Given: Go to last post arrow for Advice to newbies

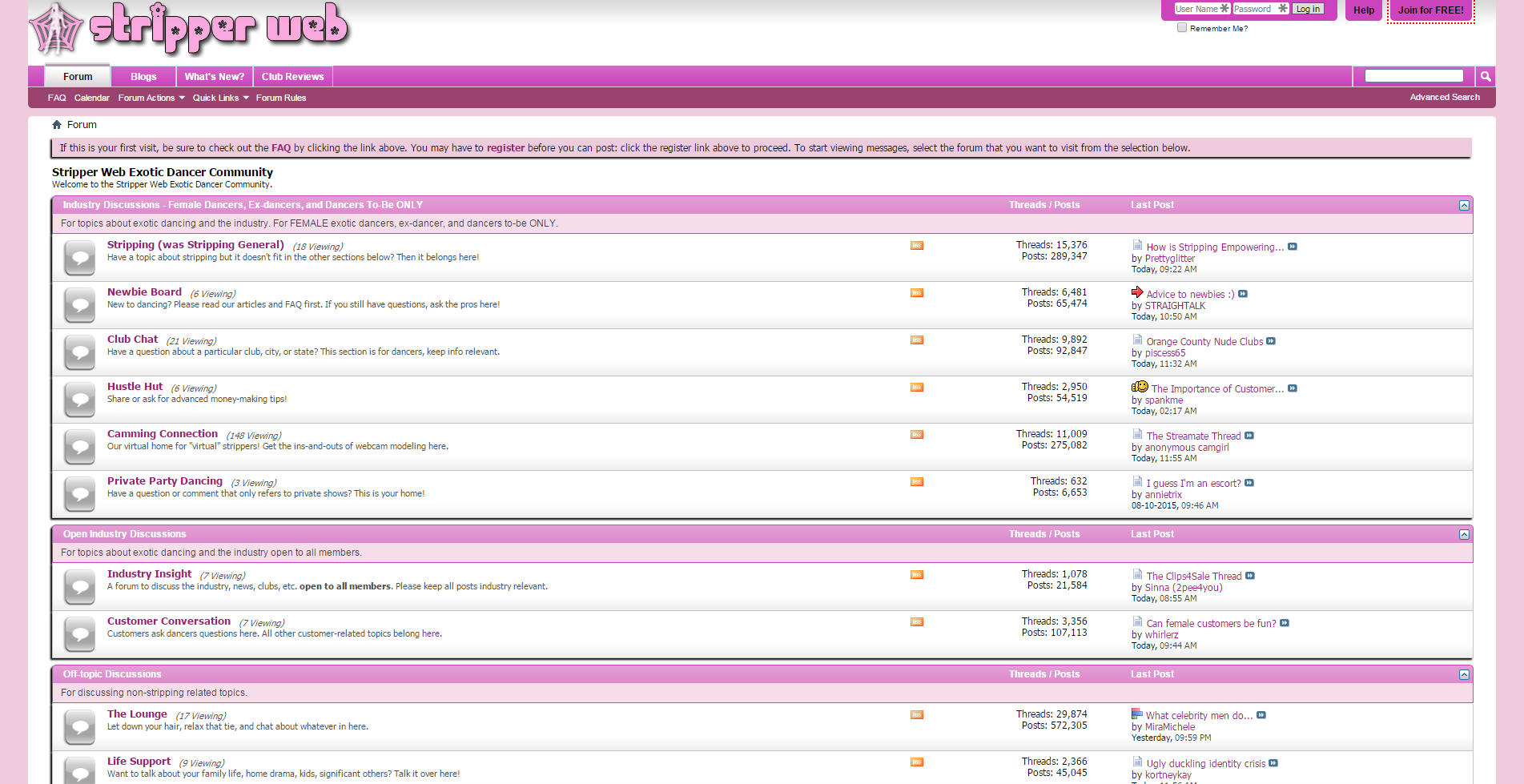Looking at the screenshot, I should tap(1243, 294).
